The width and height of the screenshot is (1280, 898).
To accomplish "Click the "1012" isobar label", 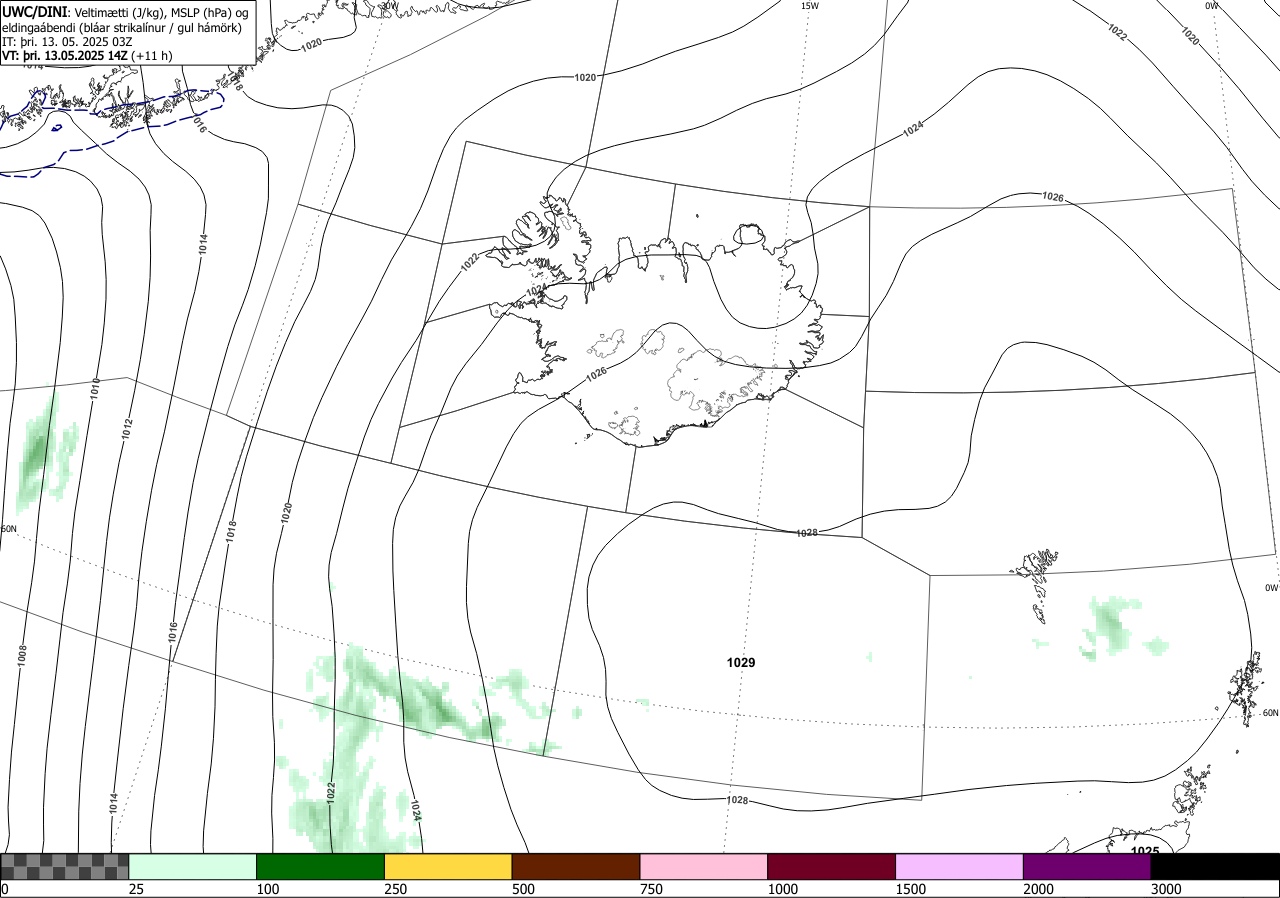I will point(127,429).
